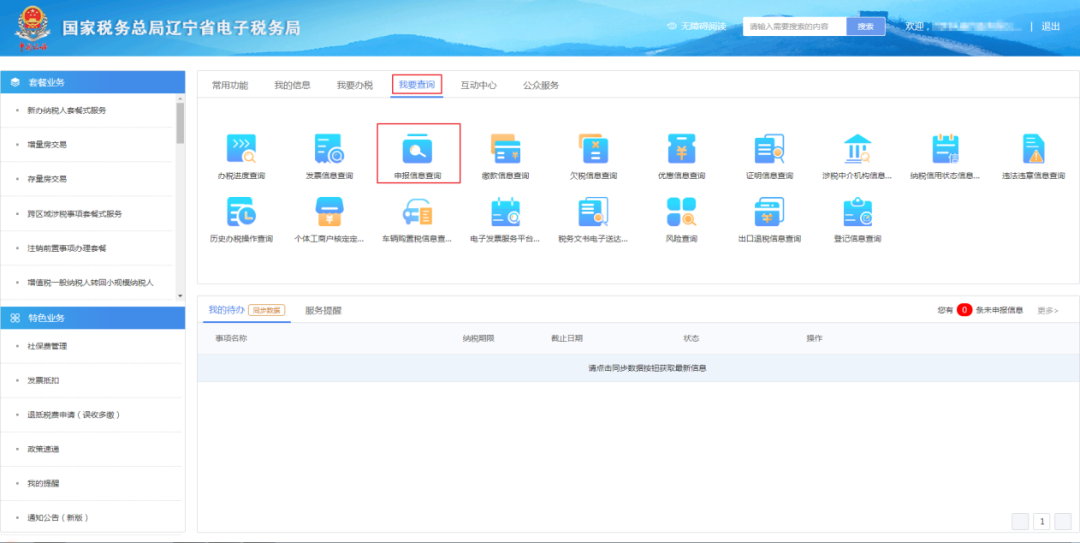Open 发票信息查询 icon
The height and width of the screenshot is (543, 1080).
point(329,150)
